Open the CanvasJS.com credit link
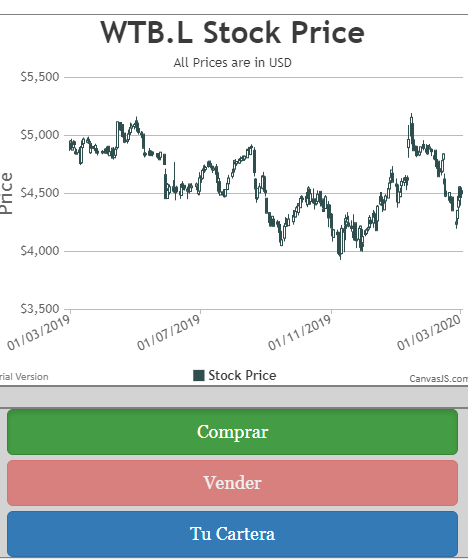 coord(439,379)
